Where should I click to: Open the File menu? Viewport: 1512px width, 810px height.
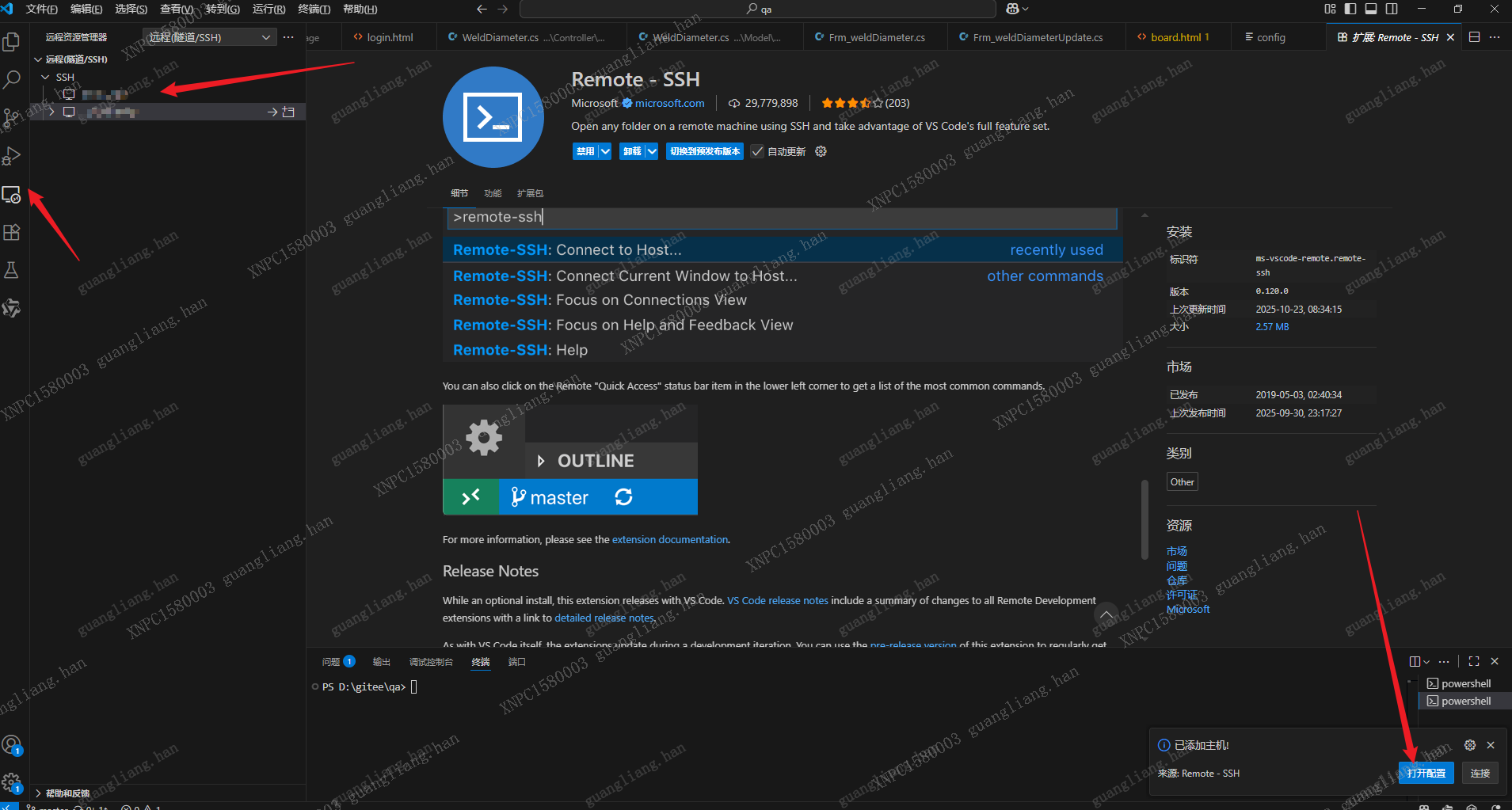tap(41, 9)
